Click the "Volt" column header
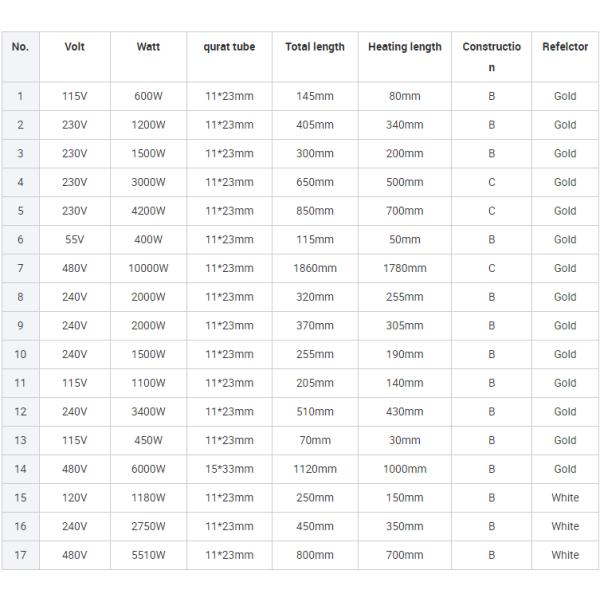Viewport: 600px width, 600px height. pyautogui.click(x=75, y=57)
